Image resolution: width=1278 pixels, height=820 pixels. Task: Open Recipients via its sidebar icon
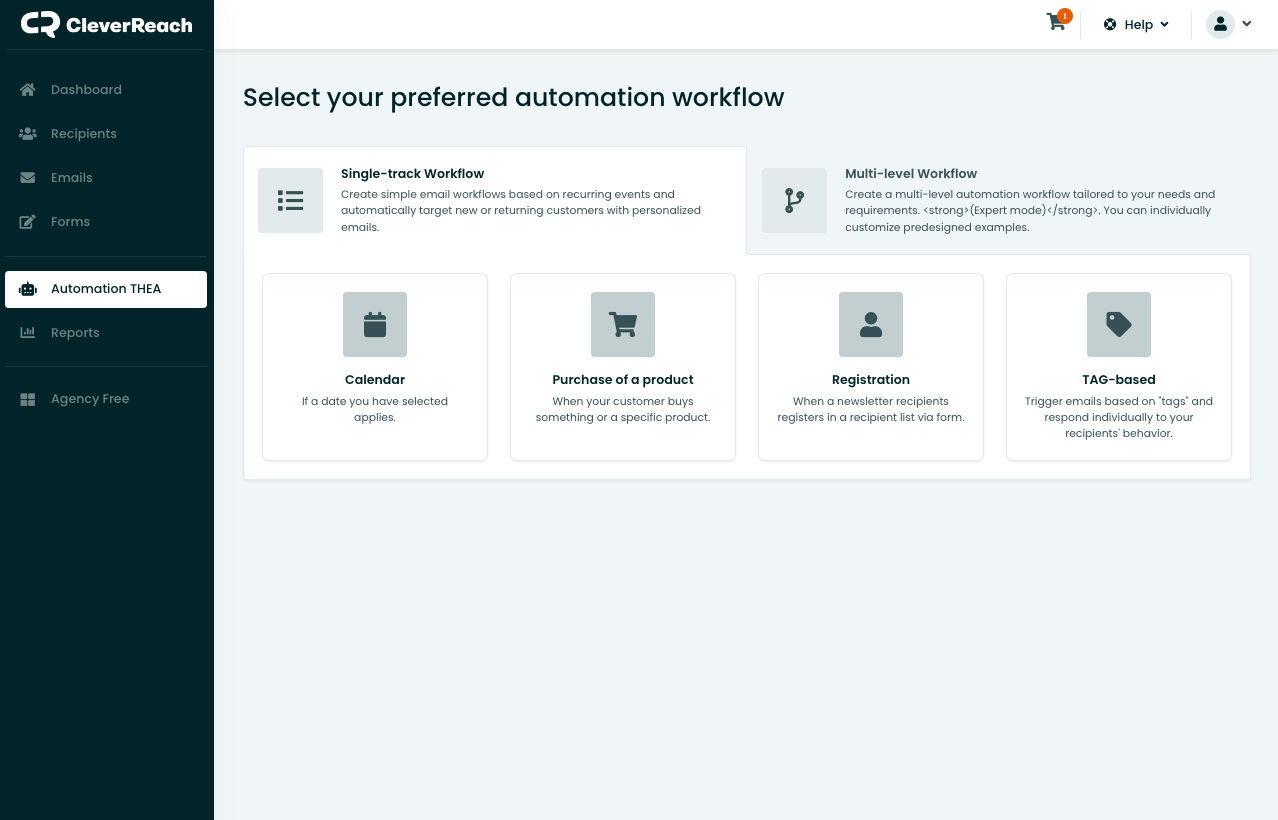27,133
